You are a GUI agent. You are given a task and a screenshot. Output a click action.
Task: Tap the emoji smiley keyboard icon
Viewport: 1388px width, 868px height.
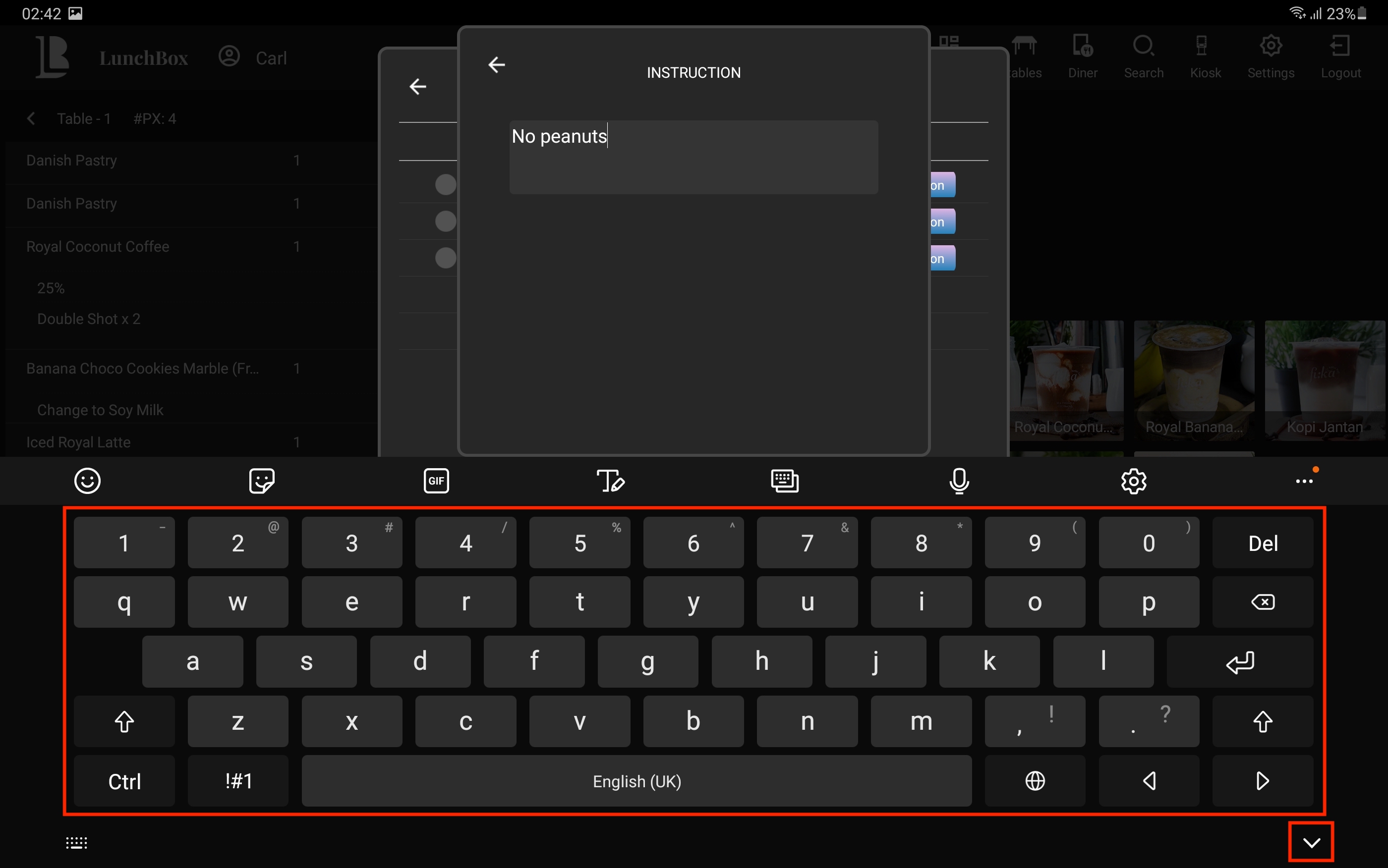pyautogui.click(x=87, y=481)
